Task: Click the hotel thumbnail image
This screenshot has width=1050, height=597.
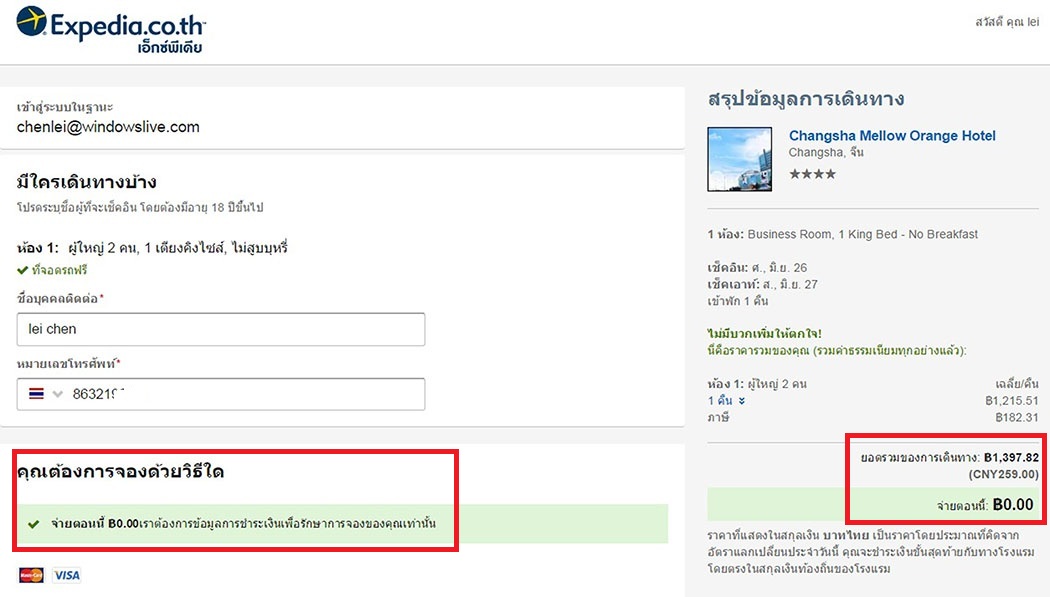Action: point(740,159)
